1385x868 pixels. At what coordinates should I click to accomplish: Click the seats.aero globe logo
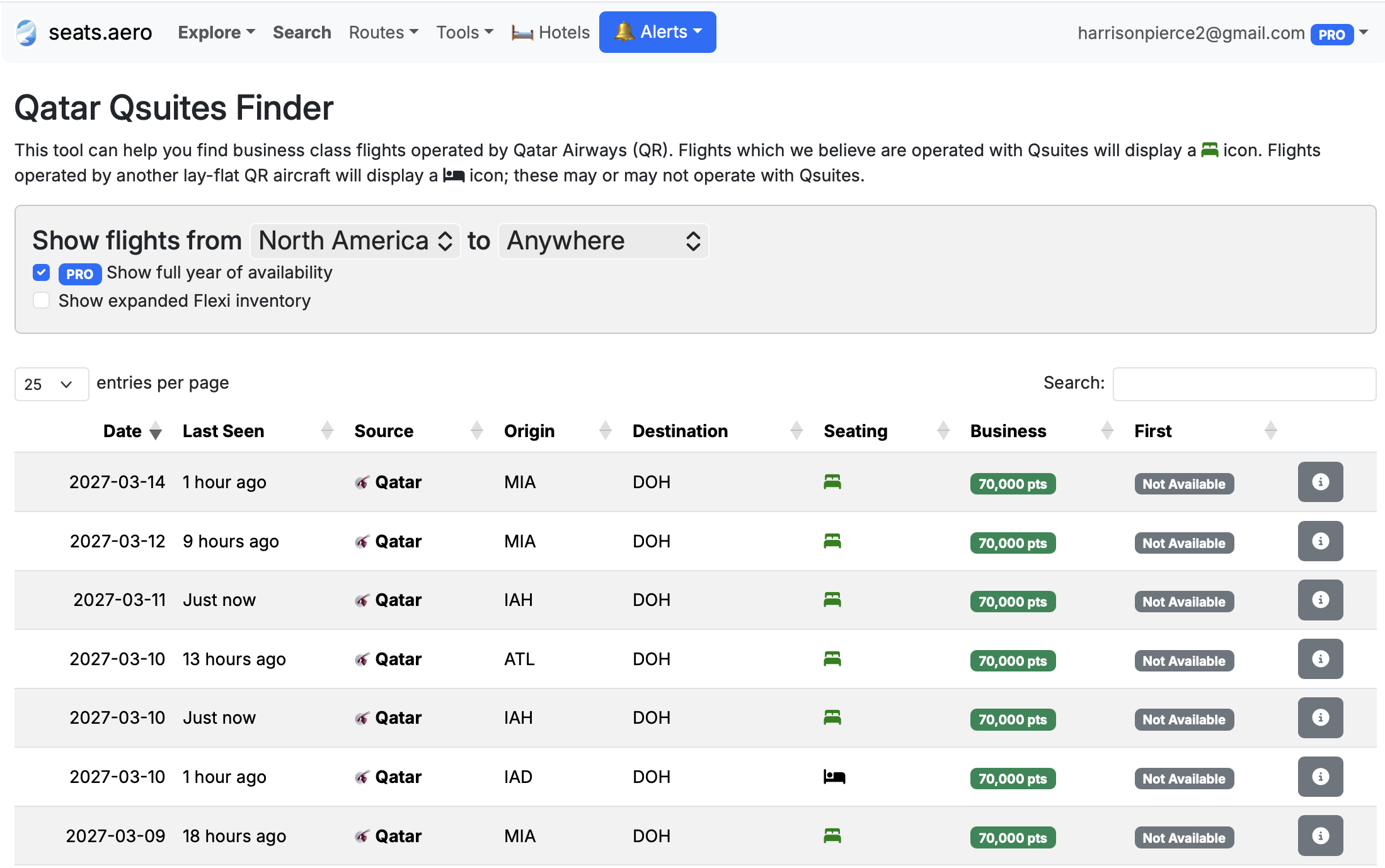26,32
